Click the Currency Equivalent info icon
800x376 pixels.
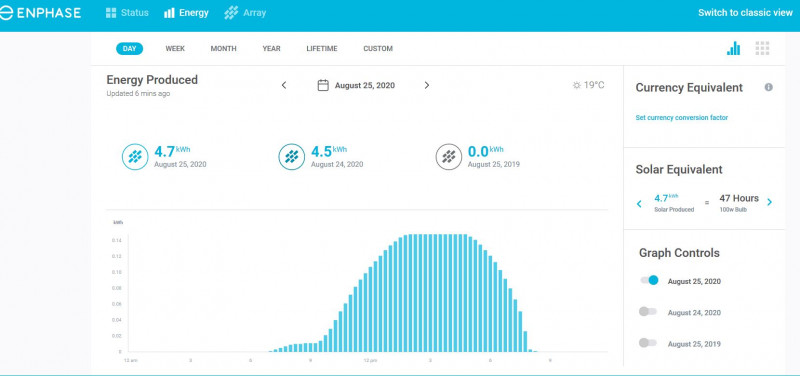pyautogui.click(x=768, y=87)
